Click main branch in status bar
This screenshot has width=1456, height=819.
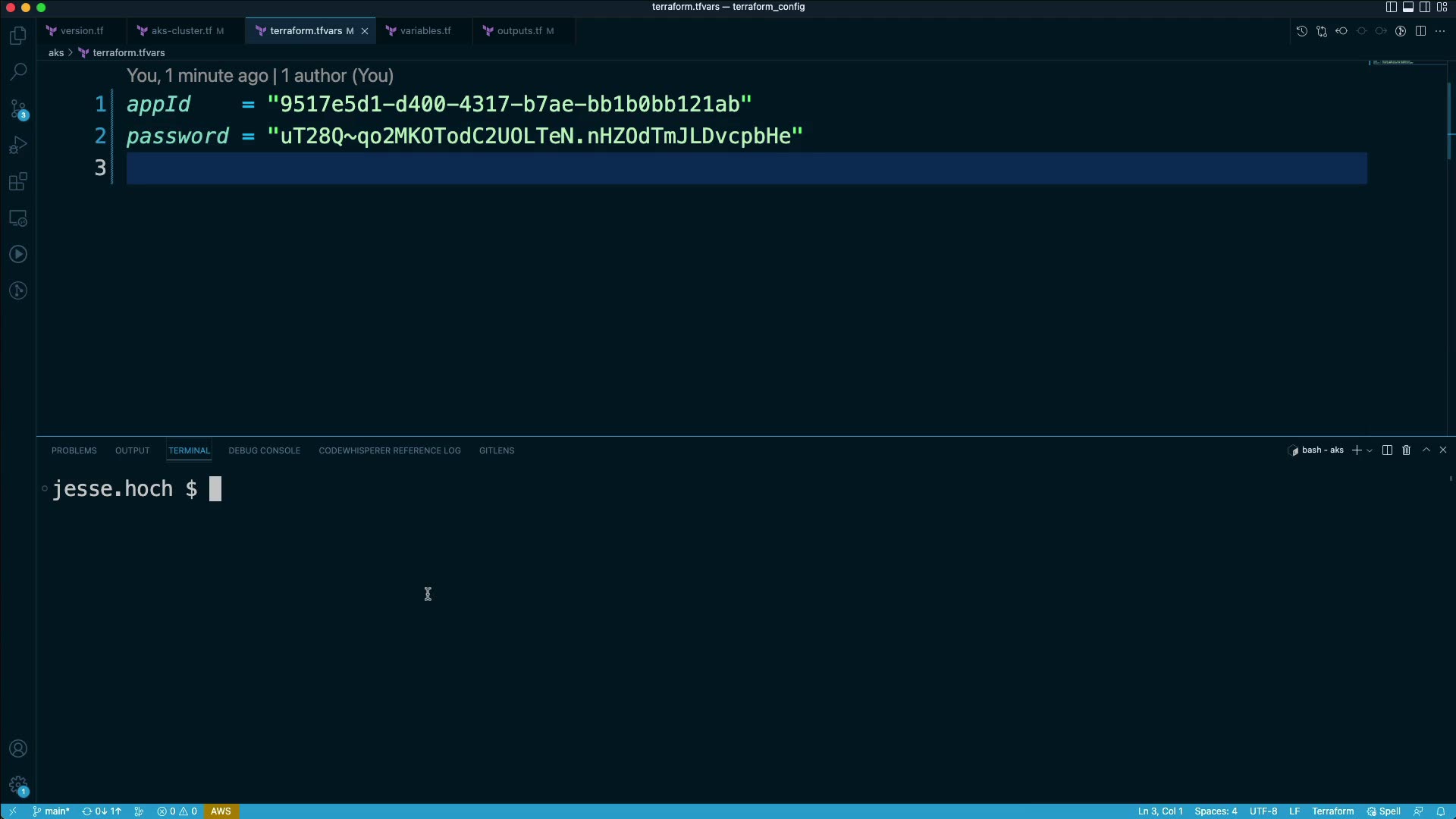pyautogui.click(x=52, y=811)
